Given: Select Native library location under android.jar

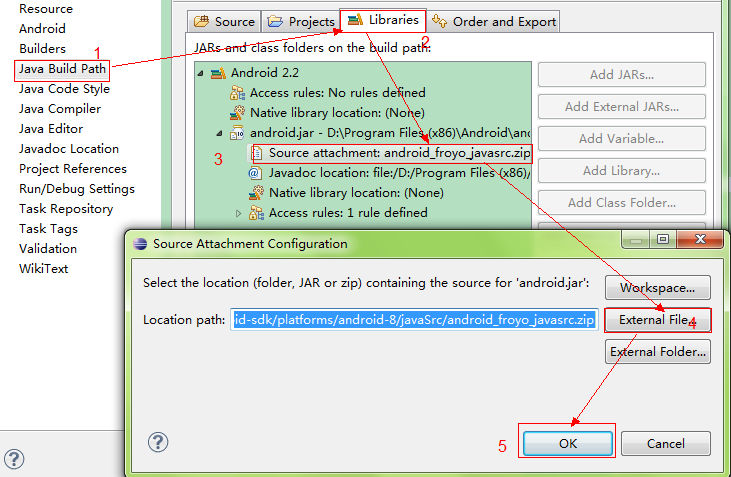Looking at the screenshot, I should coord(356,193).
